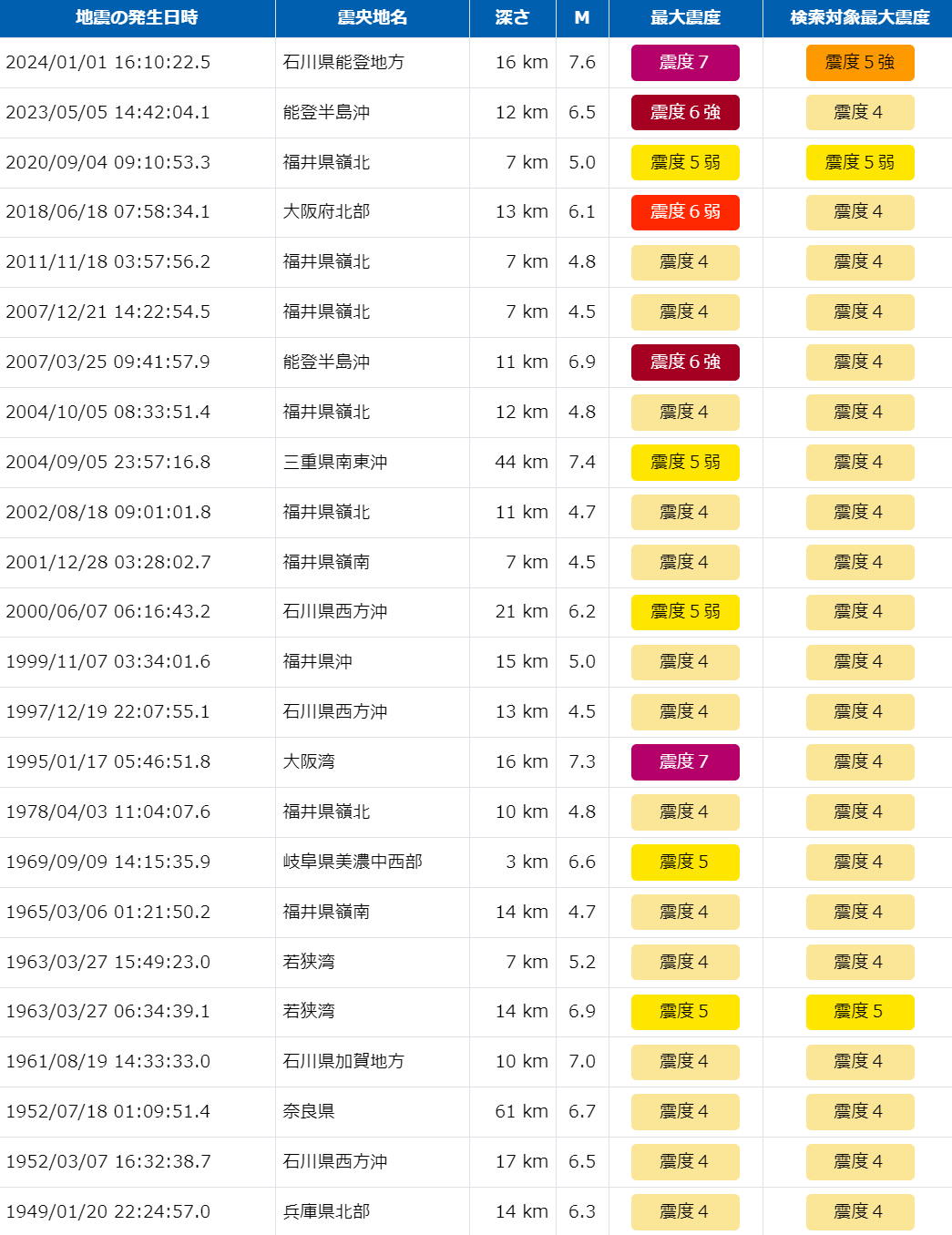Select the 奈良県 epicenter row
952x1235 pixels.
[309, 1111]
